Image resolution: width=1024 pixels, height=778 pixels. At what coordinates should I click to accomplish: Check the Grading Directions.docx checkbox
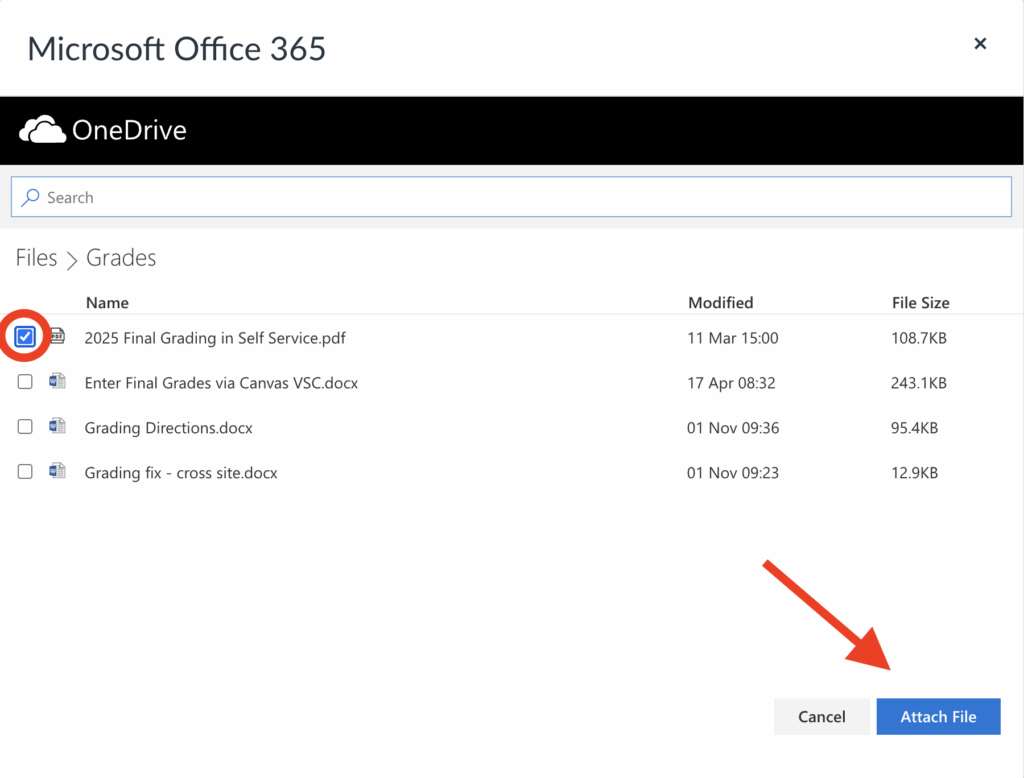(24, 427)
